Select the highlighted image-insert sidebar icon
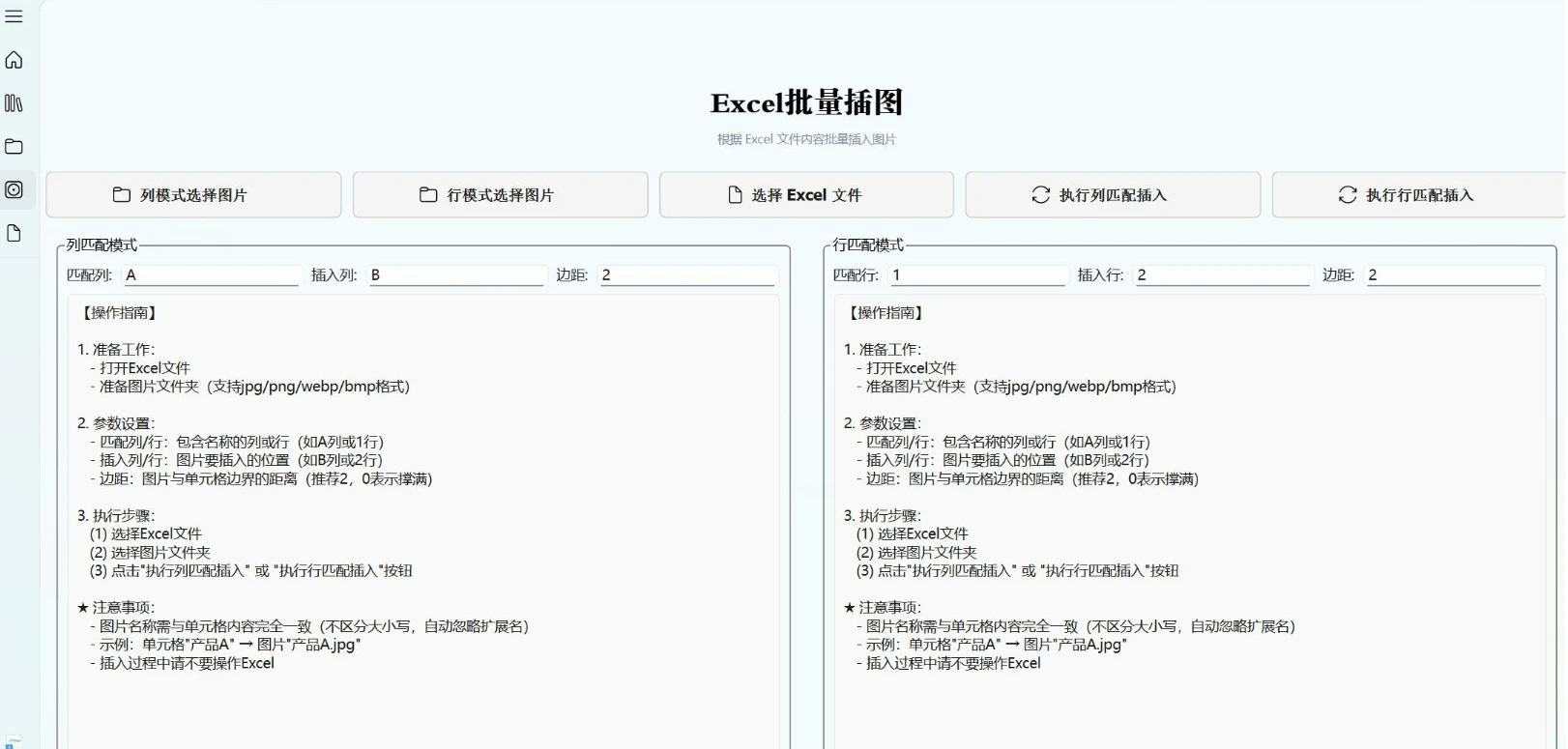The width and height of the screenshot is (1568, 749). 14,189
